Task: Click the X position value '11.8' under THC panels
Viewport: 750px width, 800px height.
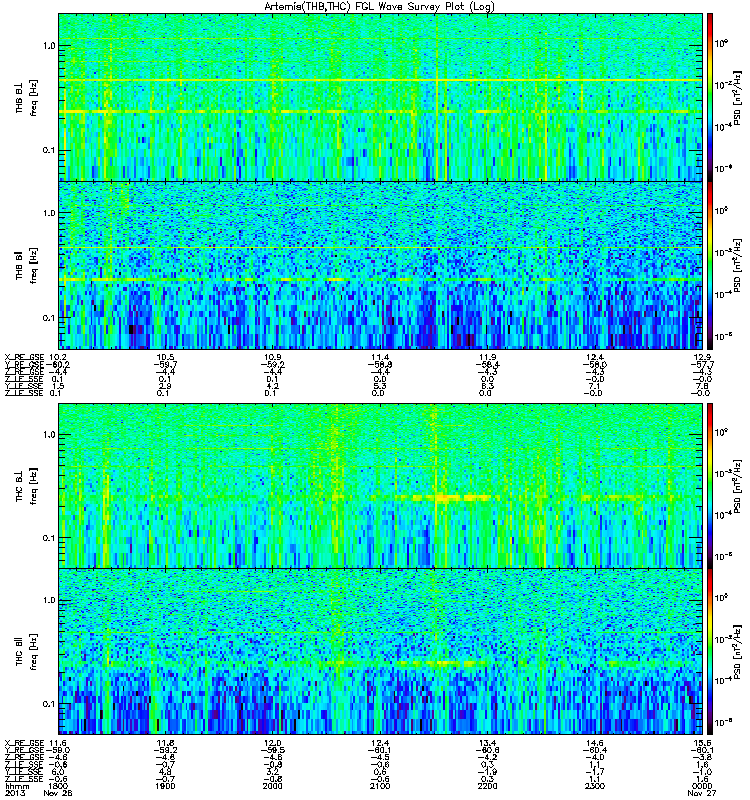Action: coord(165,743)
